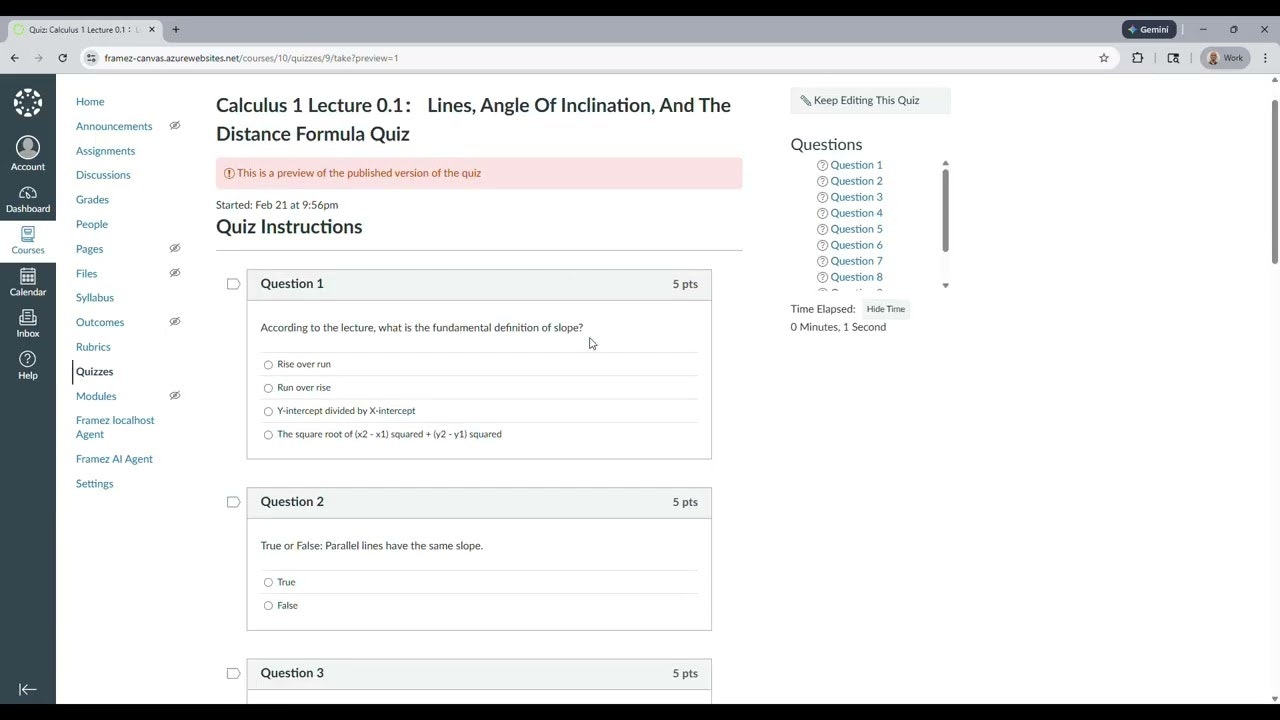This screenshot has width=1280, height=720.
Task: Flag Question 2 for review
Action: (x=233, y=502)
